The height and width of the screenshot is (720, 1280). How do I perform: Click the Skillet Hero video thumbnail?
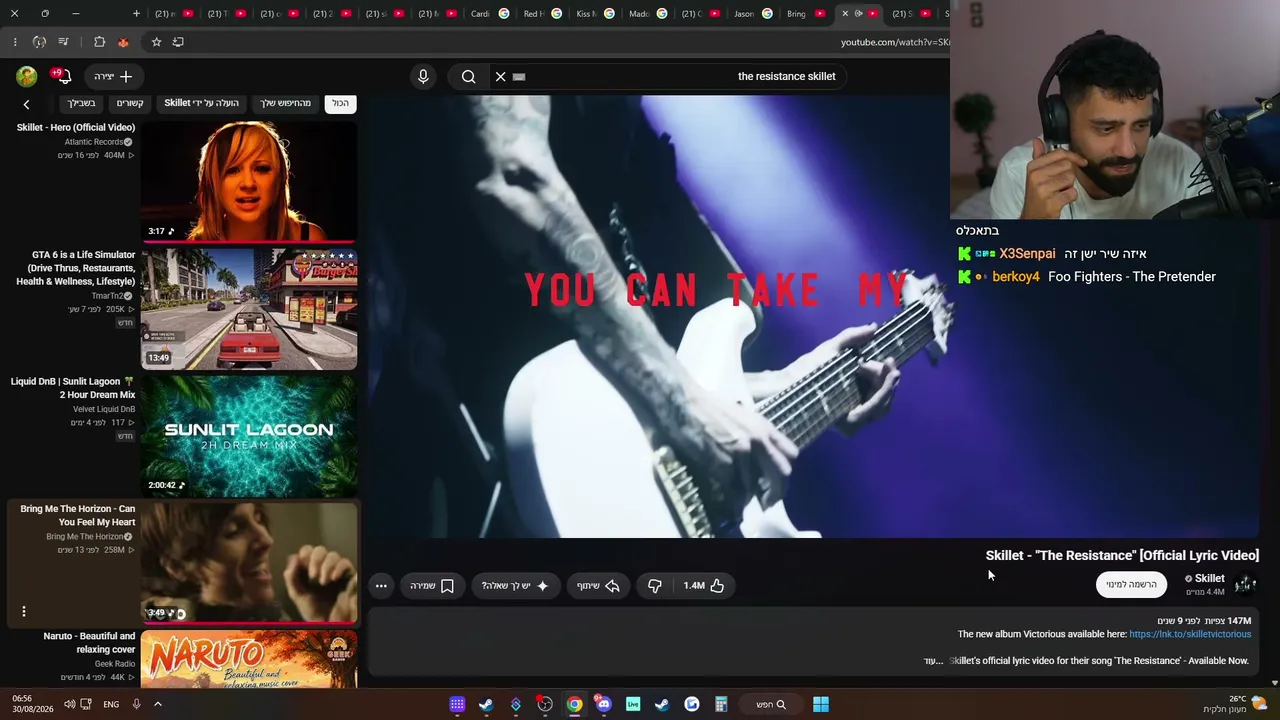click(249, 181)
